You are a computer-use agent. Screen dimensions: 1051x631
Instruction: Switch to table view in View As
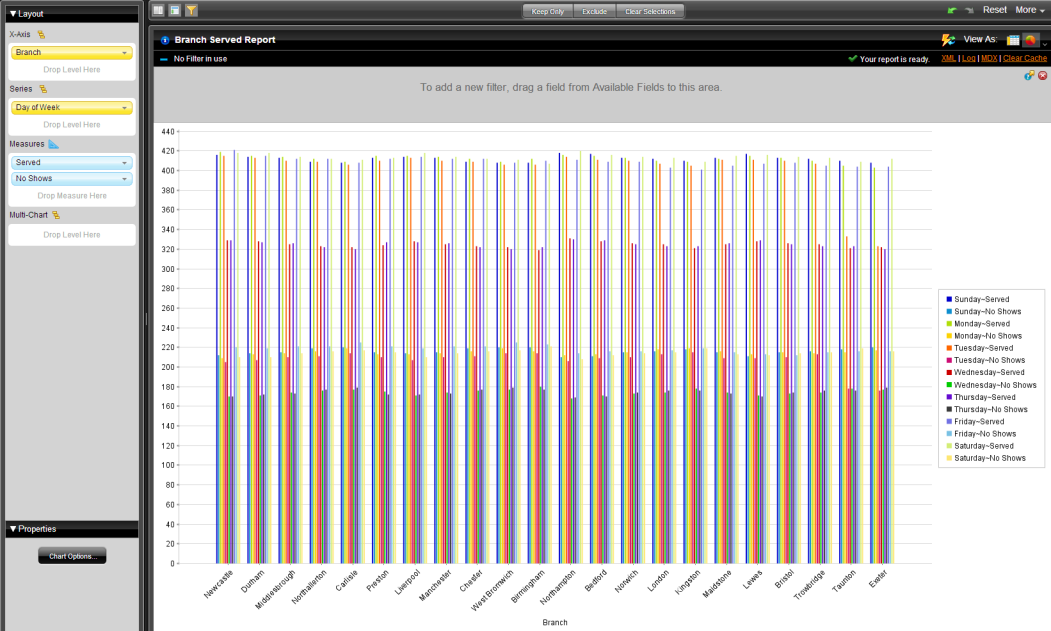1012,39
